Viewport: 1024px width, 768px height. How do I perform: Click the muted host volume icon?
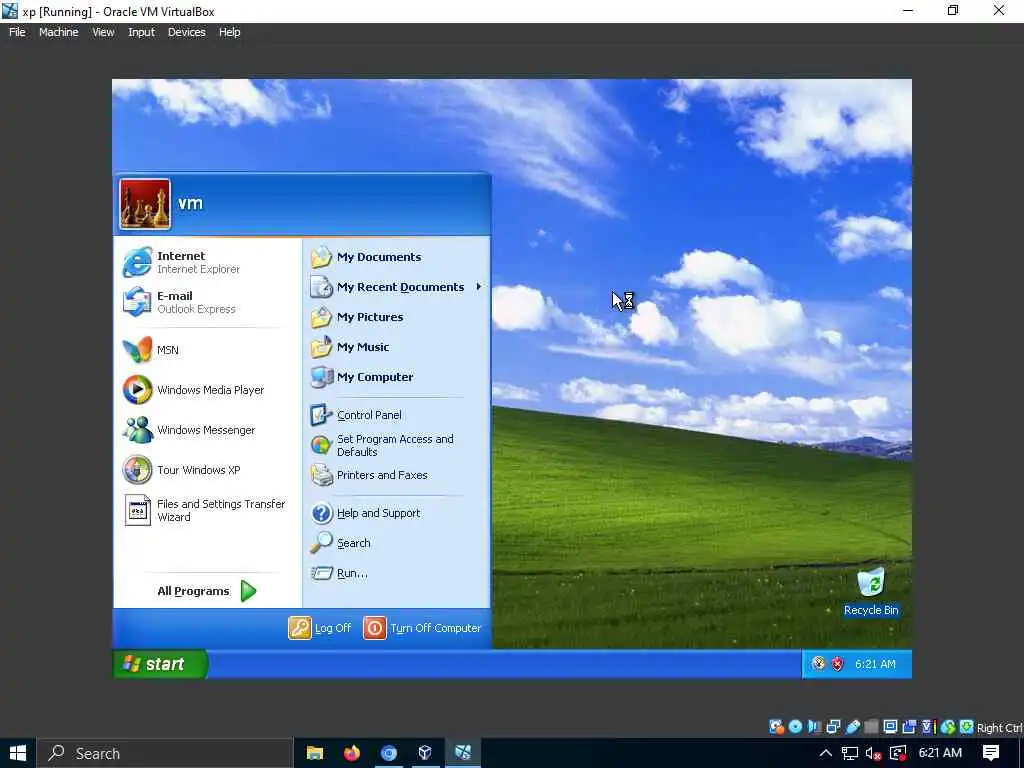coord(874,753)
